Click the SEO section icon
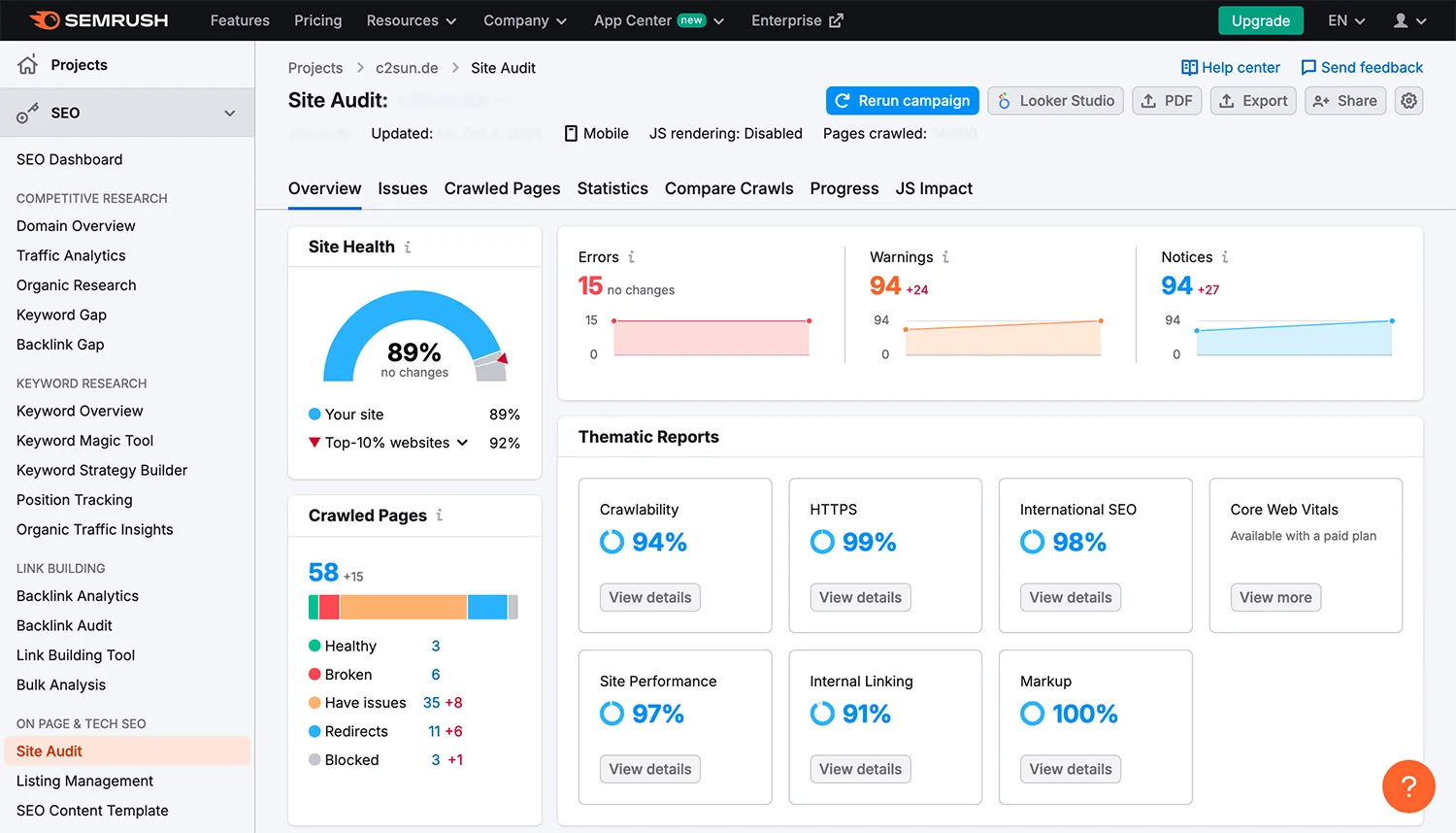The width and height of the screenshot is (1456, 833). 27,113
